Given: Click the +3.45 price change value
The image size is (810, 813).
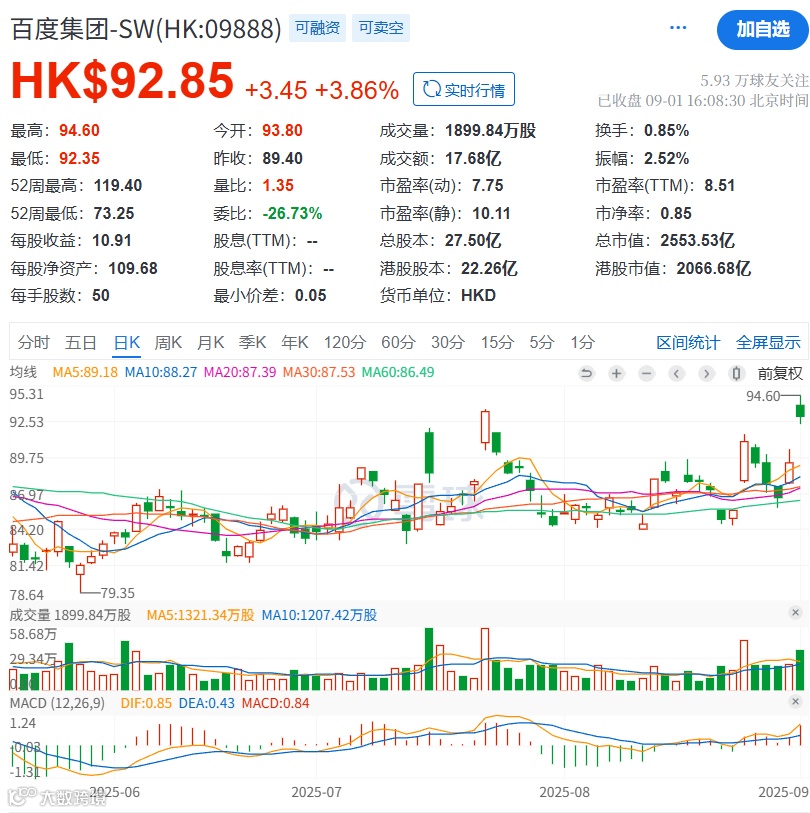Looking at the screenshot, I should 276,90.
